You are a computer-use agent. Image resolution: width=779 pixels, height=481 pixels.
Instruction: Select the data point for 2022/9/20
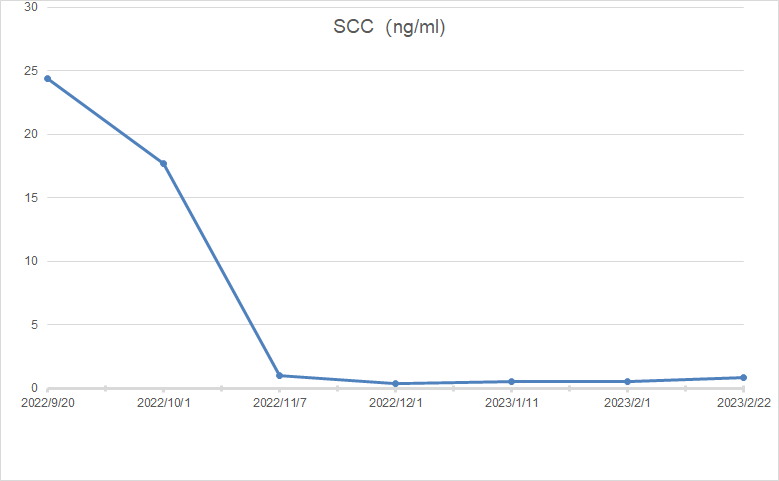pyautogui.click(x=47, y=78)
